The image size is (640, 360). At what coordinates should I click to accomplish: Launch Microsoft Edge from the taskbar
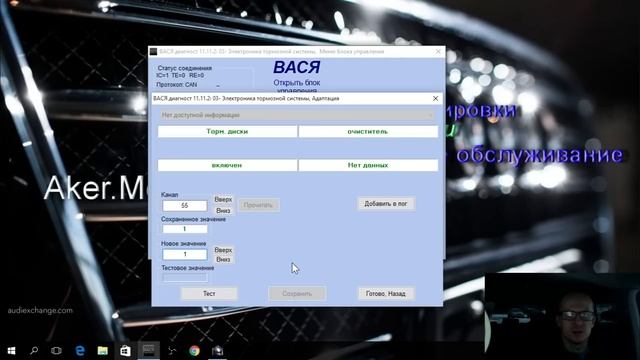tap(80, 351)
